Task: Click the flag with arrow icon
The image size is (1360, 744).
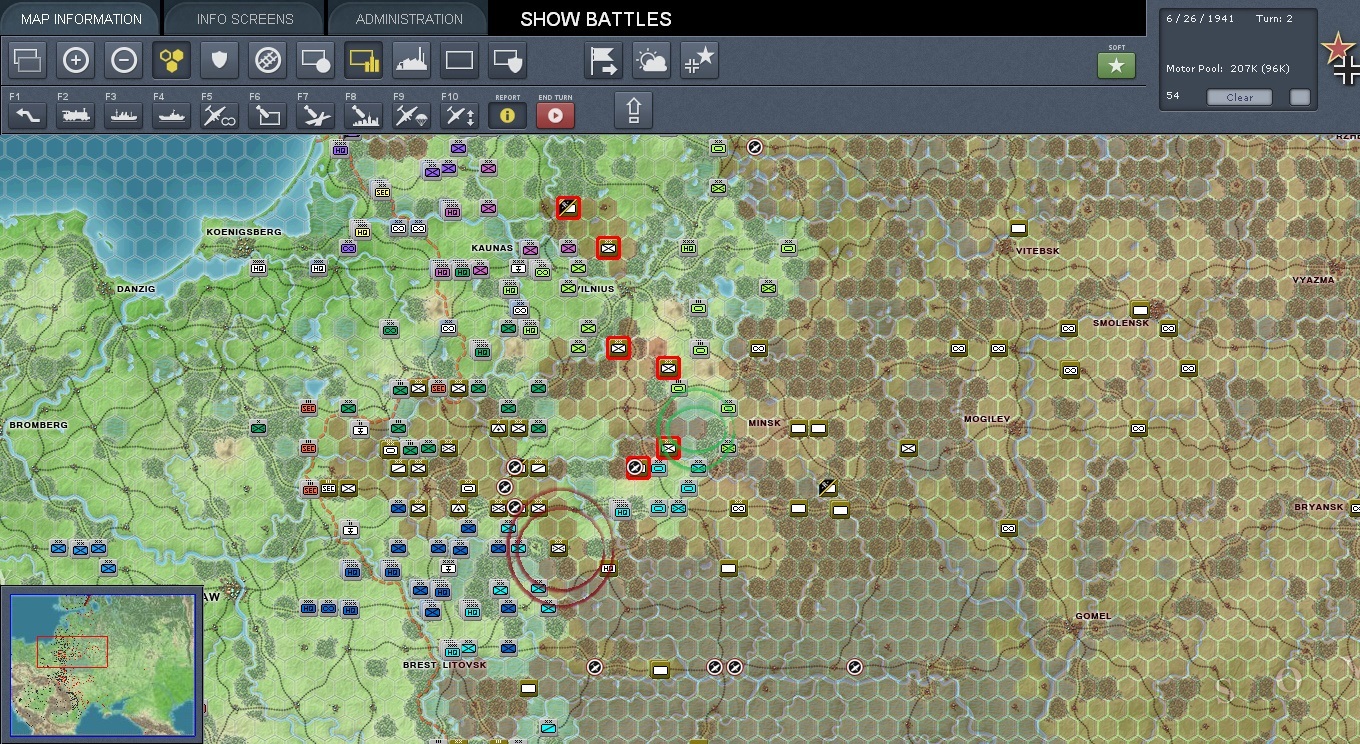Action: 603,61
